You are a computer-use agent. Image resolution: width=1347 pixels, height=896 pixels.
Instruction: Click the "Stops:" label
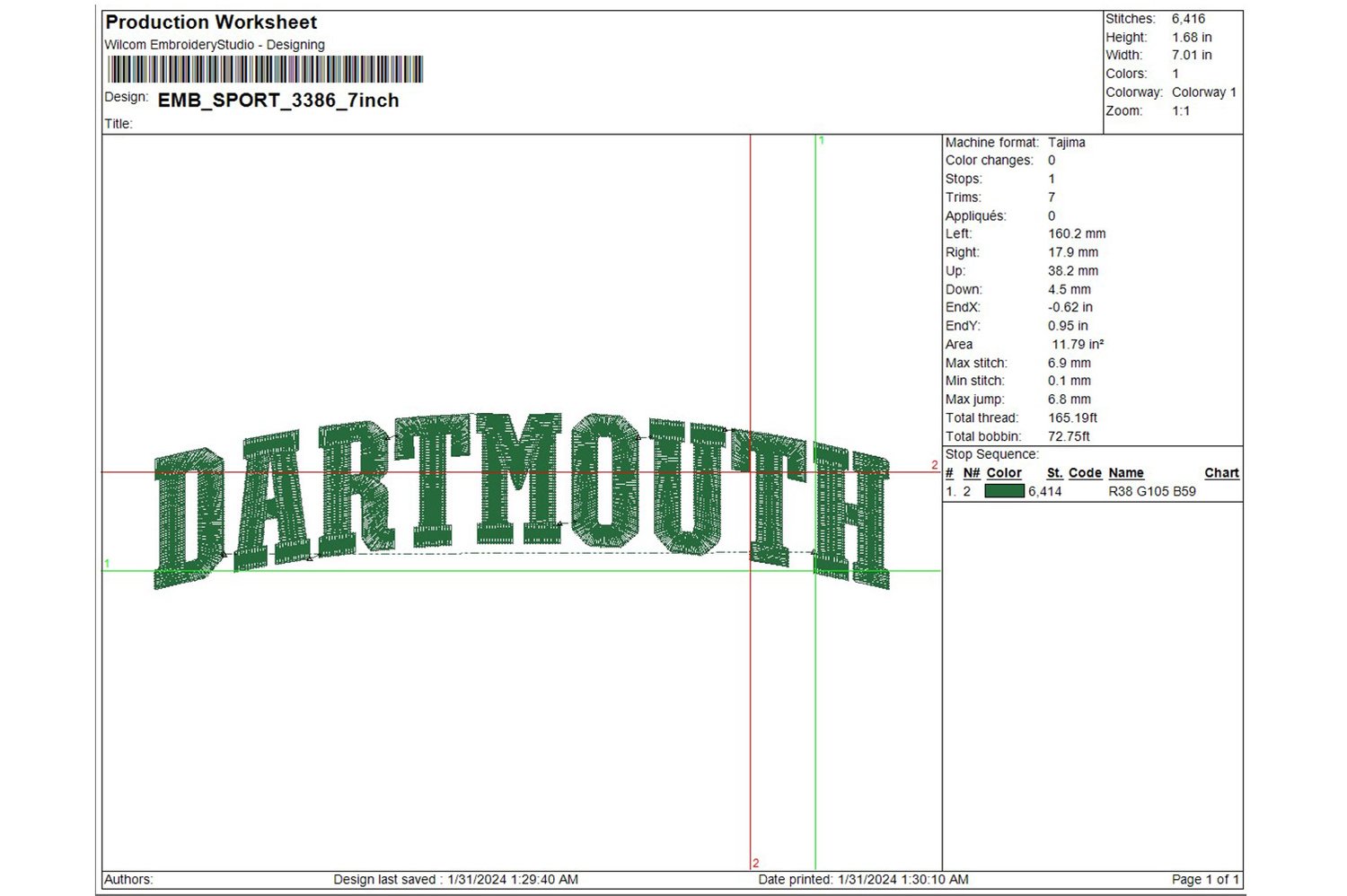click(x=964, y=180)
